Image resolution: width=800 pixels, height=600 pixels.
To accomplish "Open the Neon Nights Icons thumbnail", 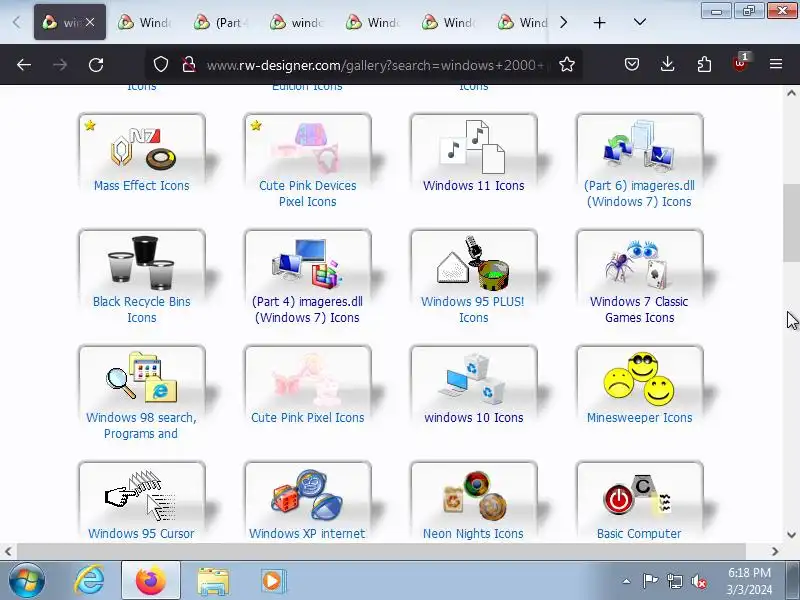I will coord(473,493).
